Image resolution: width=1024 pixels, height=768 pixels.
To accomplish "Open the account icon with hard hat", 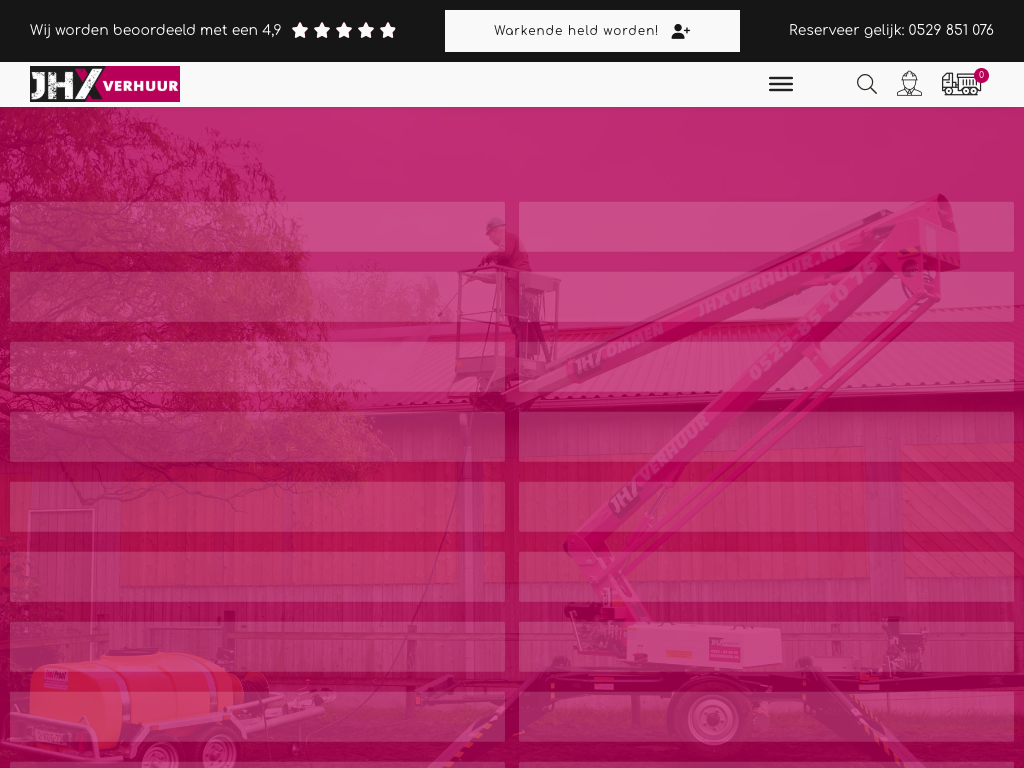I will (x=909, y=84).
